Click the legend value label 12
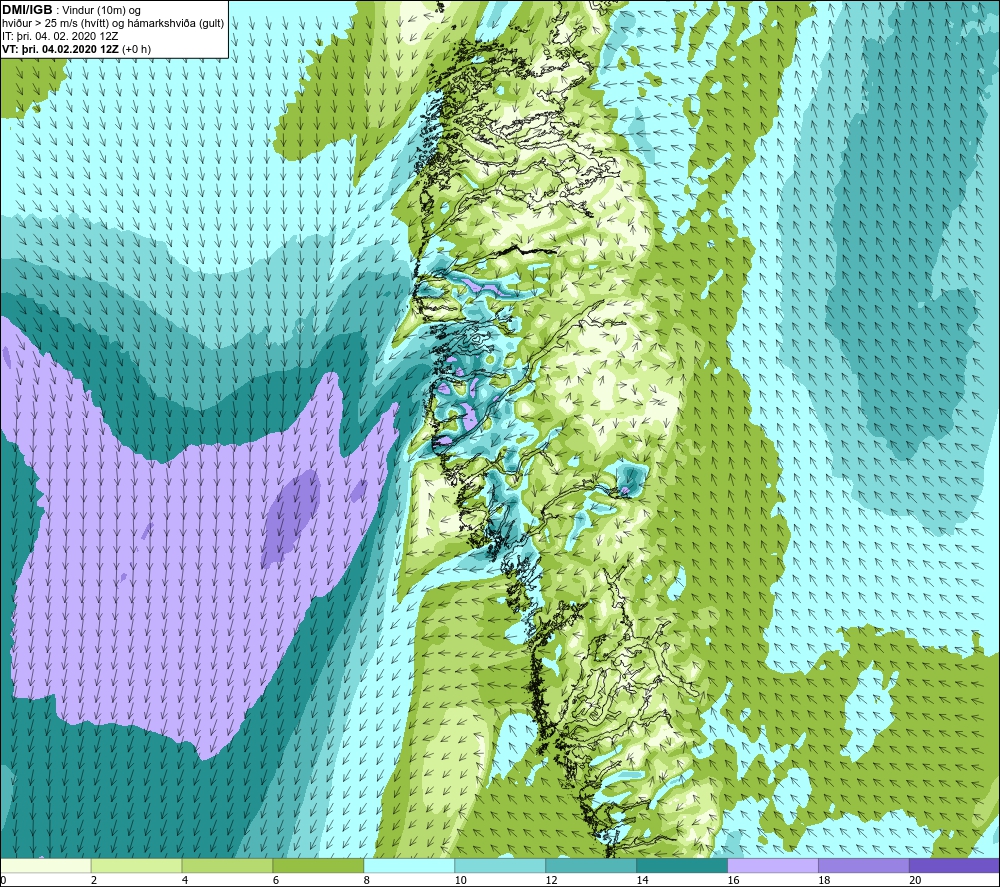Image resolution: width=1000 pixels, height=887 pixels. (x=552, y=880)
